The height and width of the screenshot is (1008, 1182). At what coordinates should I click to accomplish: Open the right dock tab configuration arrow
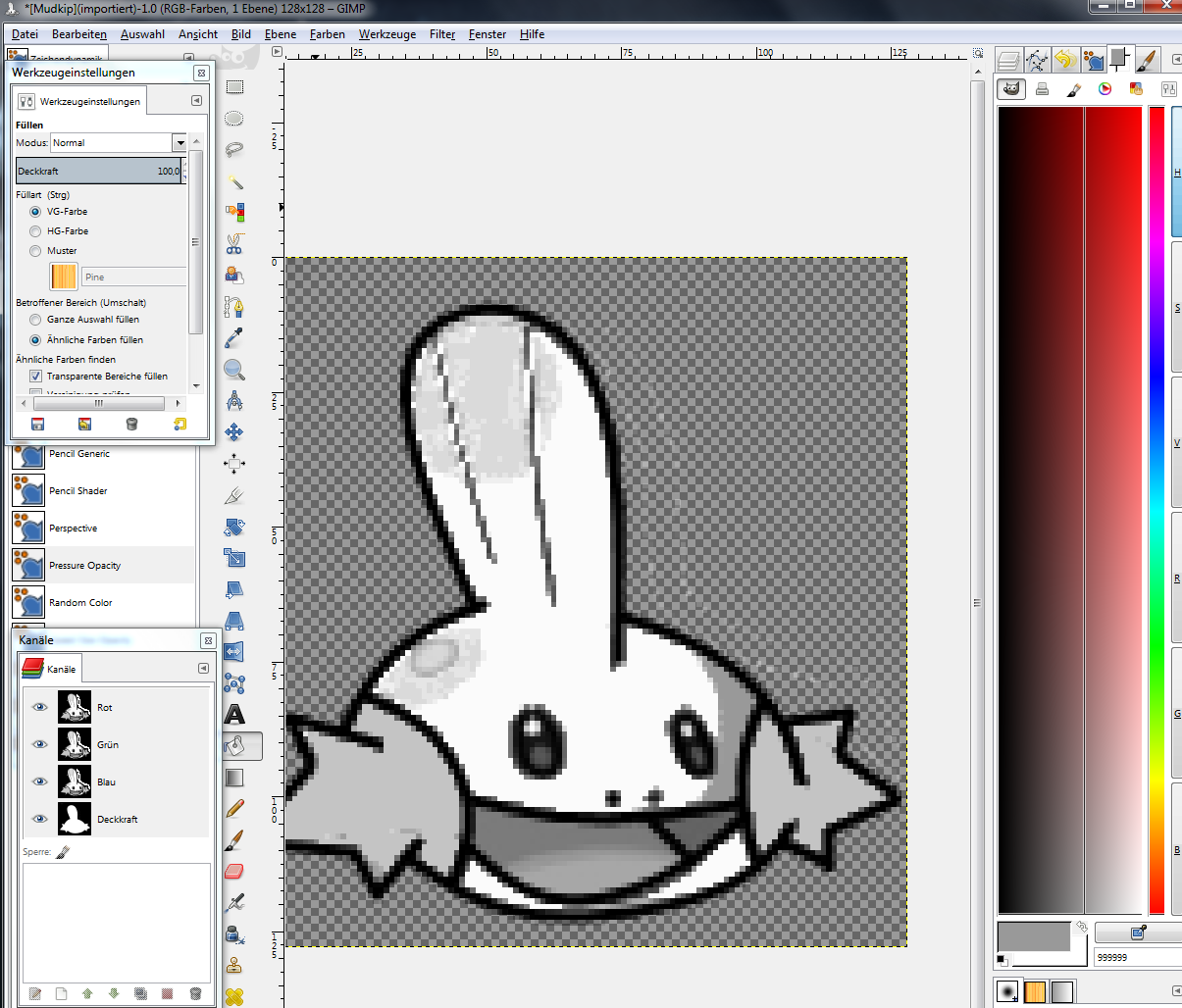(1177, 60)
